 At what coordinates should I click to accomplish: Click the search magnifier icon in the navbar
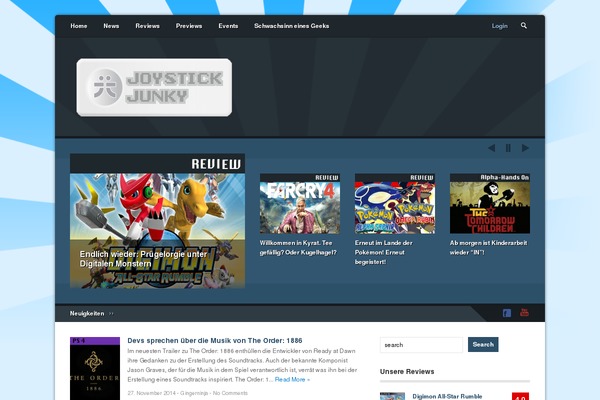(x=524, y=26)
